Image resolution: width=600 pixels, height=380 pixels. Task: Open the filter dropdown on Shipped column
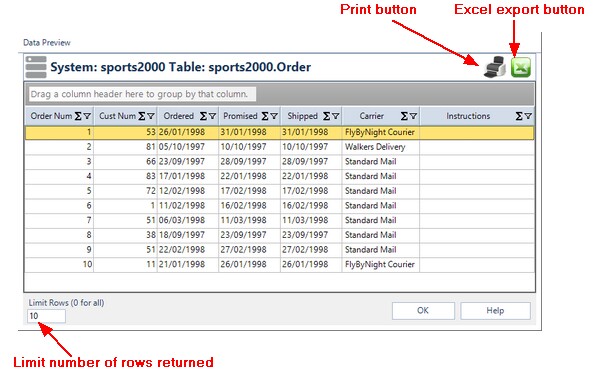click(x=336, y=116)
